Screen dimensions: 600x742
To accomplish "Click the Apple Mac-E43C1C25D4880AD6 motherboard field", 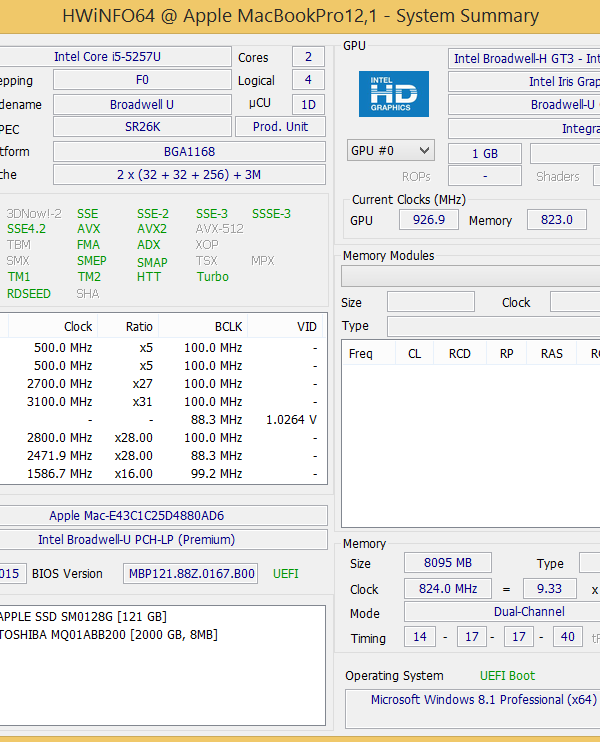I will [136, 516].
